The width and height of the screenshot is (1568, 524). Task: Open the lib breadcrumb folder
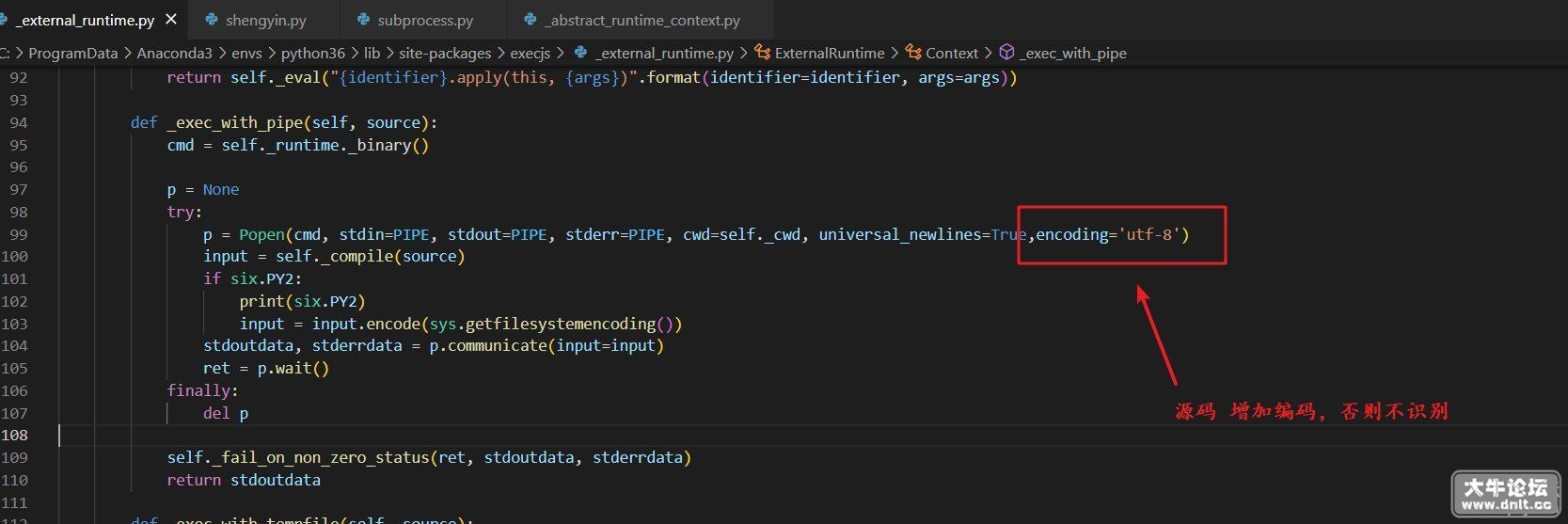point(372,54)
